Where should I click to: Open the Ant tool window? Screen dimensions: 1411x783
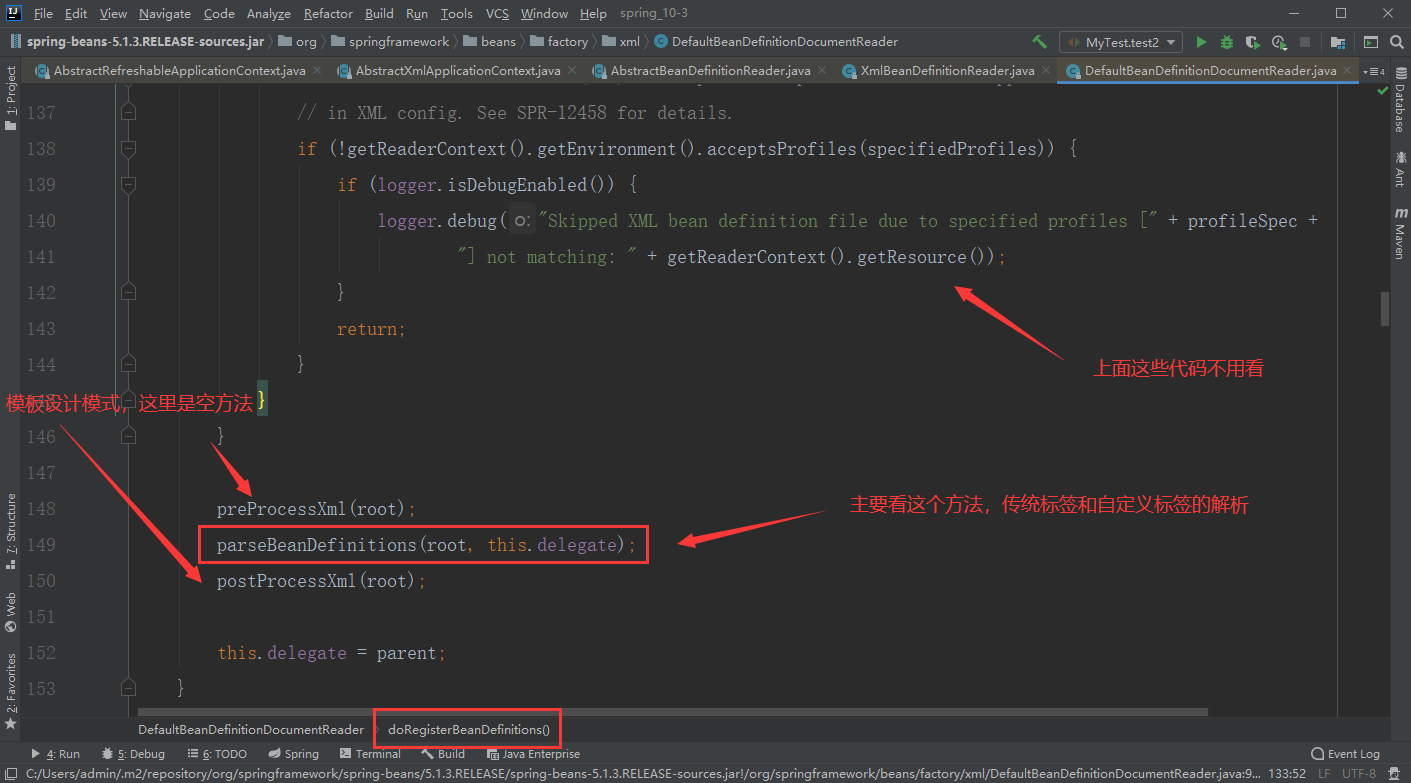tap(1400, 169)
